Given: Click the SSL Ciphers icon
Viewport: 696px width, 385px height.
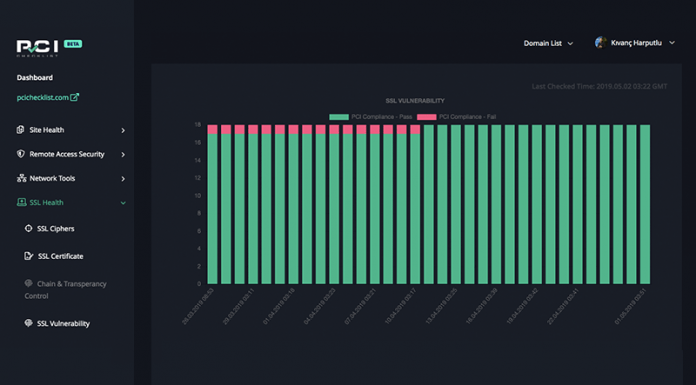Looking at the screenshot, I should click(28, 228).
